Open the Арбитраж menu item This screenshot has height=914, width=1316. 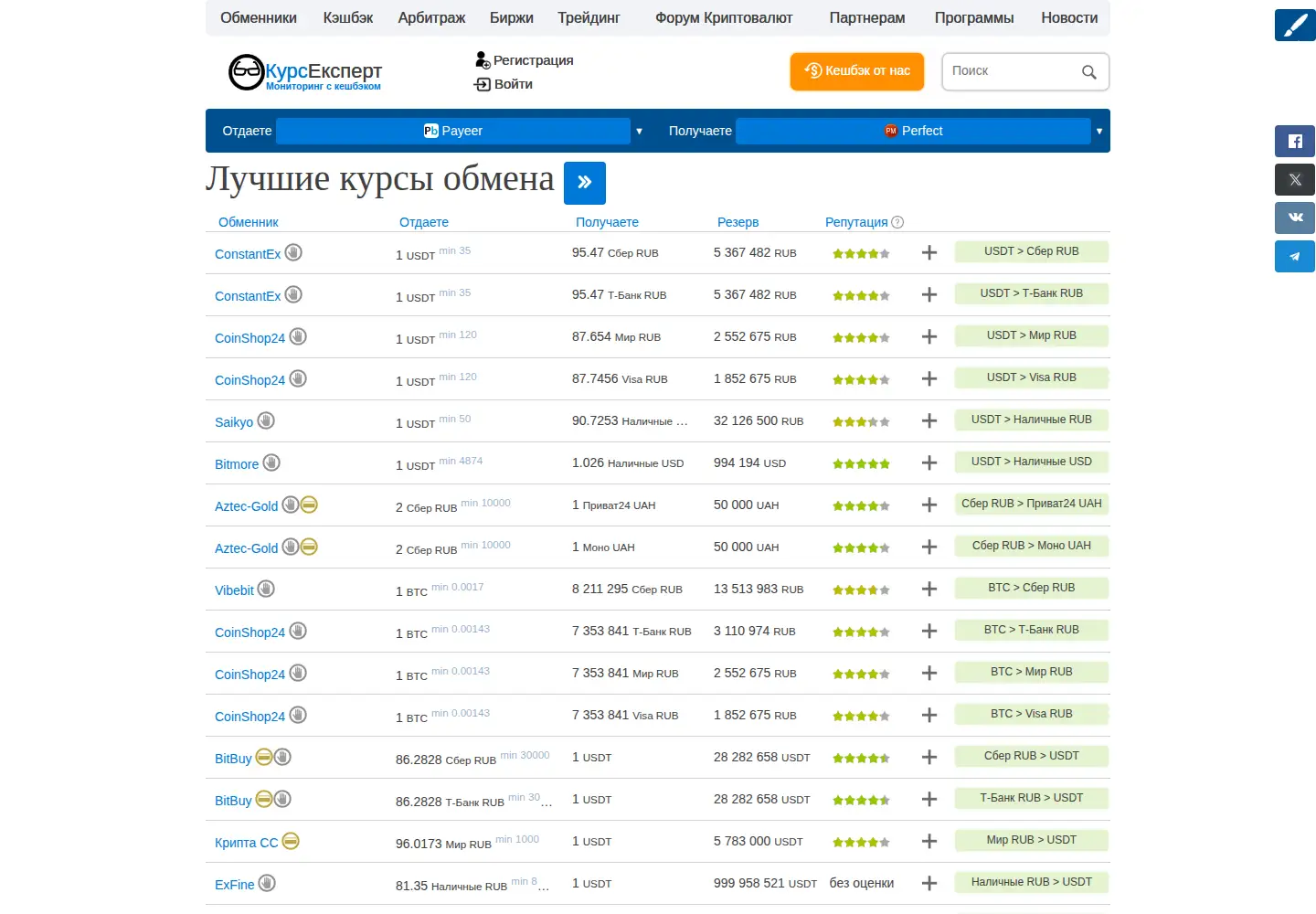(431, 18)
